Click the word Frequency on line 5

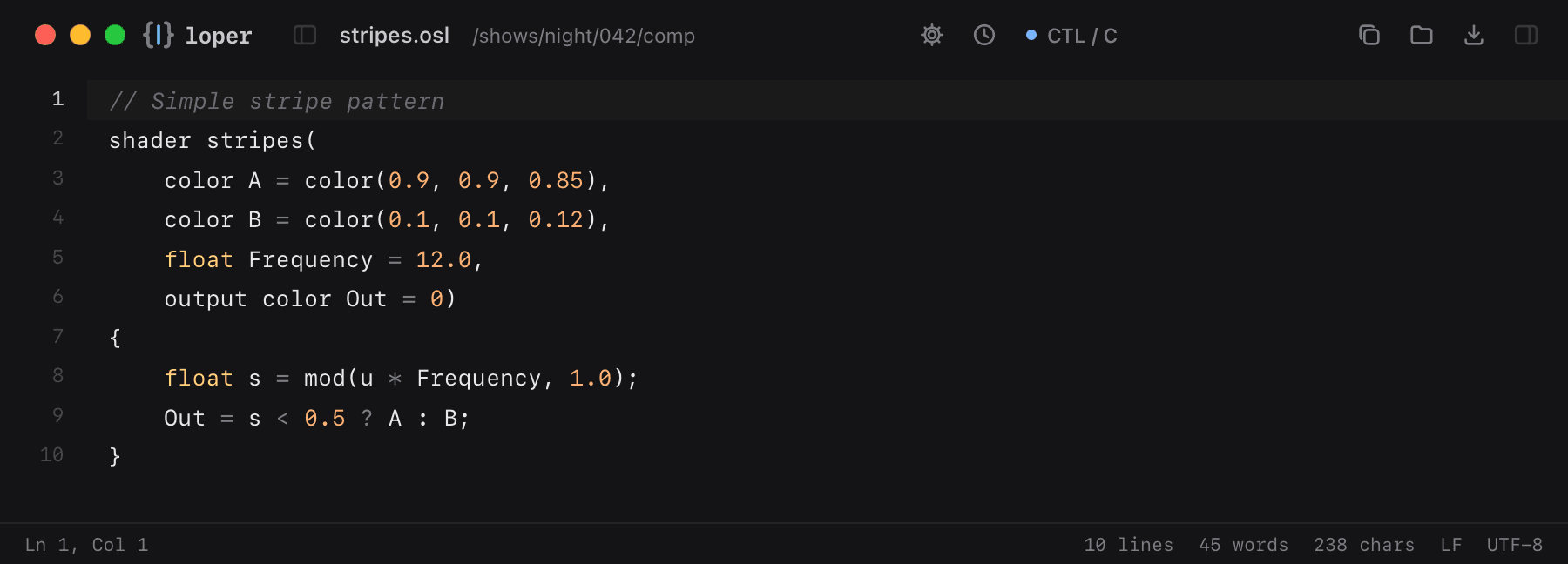tap(311, 259)
